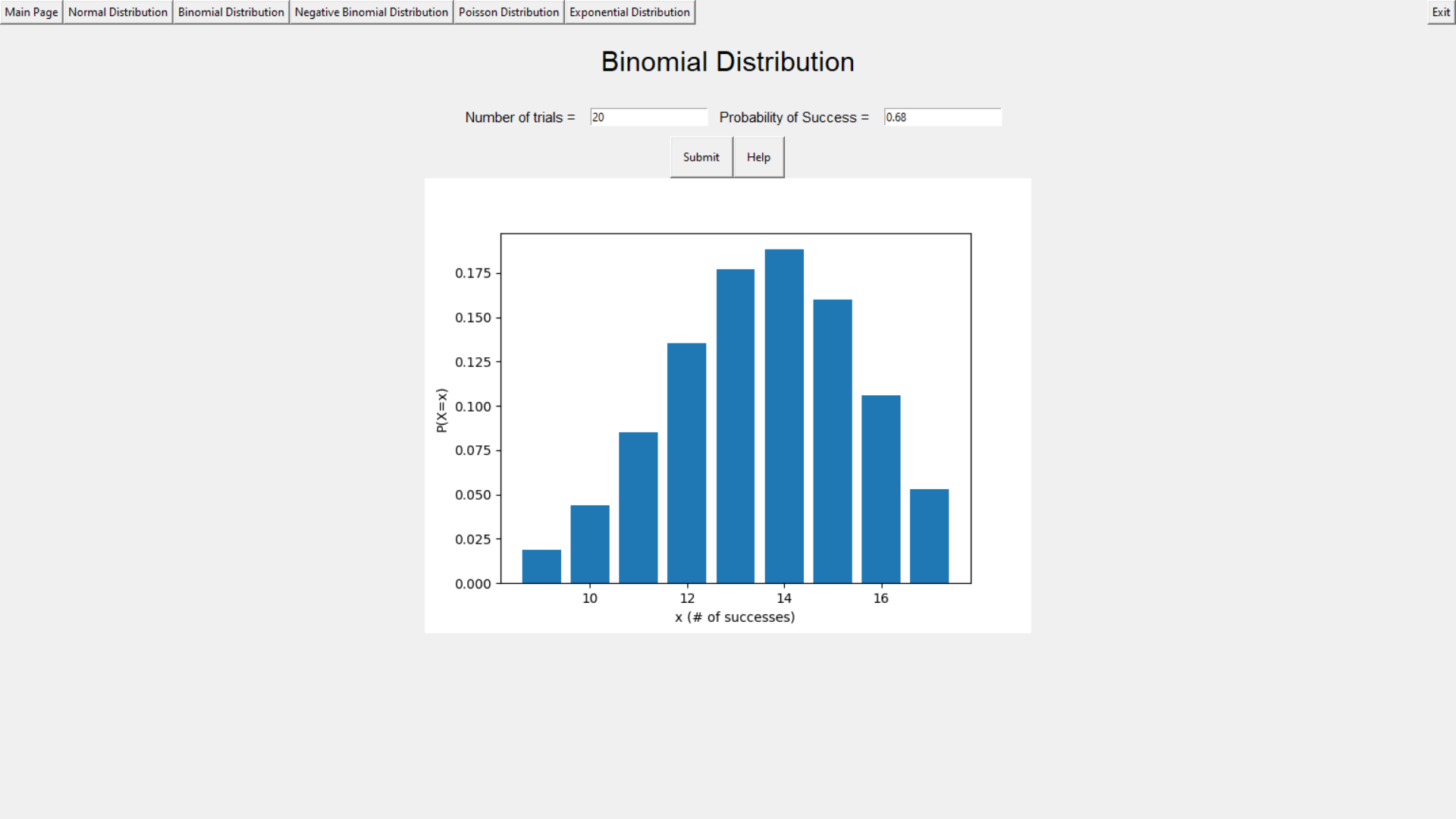Click the '14' x-axis tick label

click(784, 598)
